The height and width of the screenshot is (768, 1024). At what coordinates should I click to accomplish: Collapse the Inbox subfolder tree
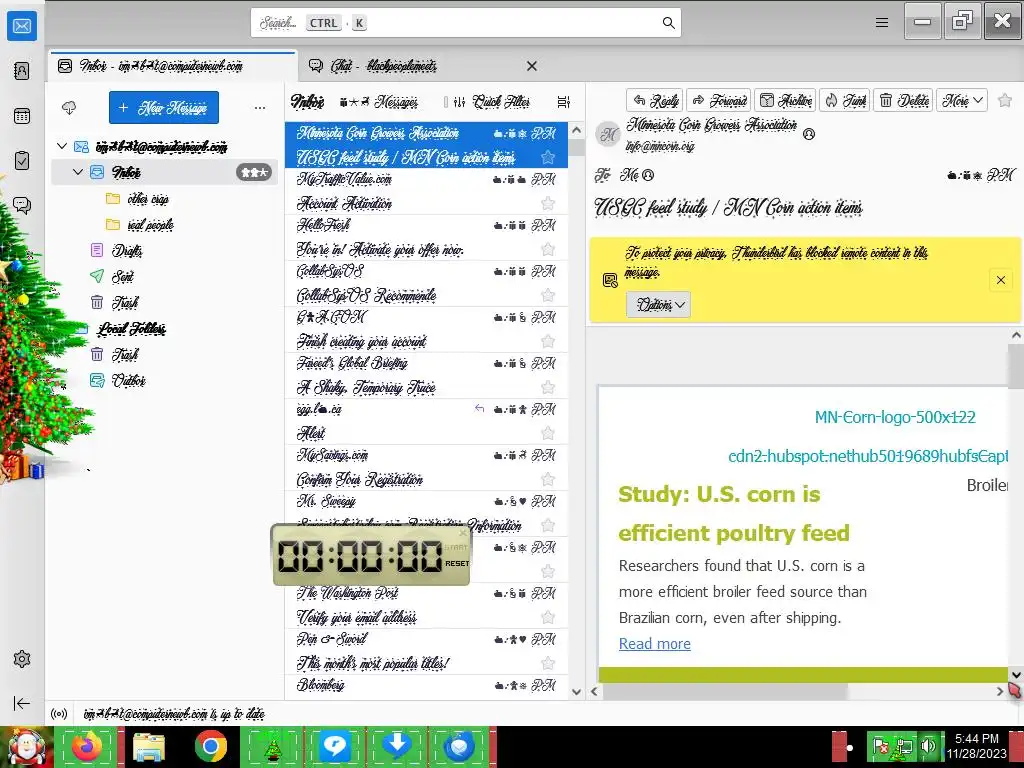78,172
